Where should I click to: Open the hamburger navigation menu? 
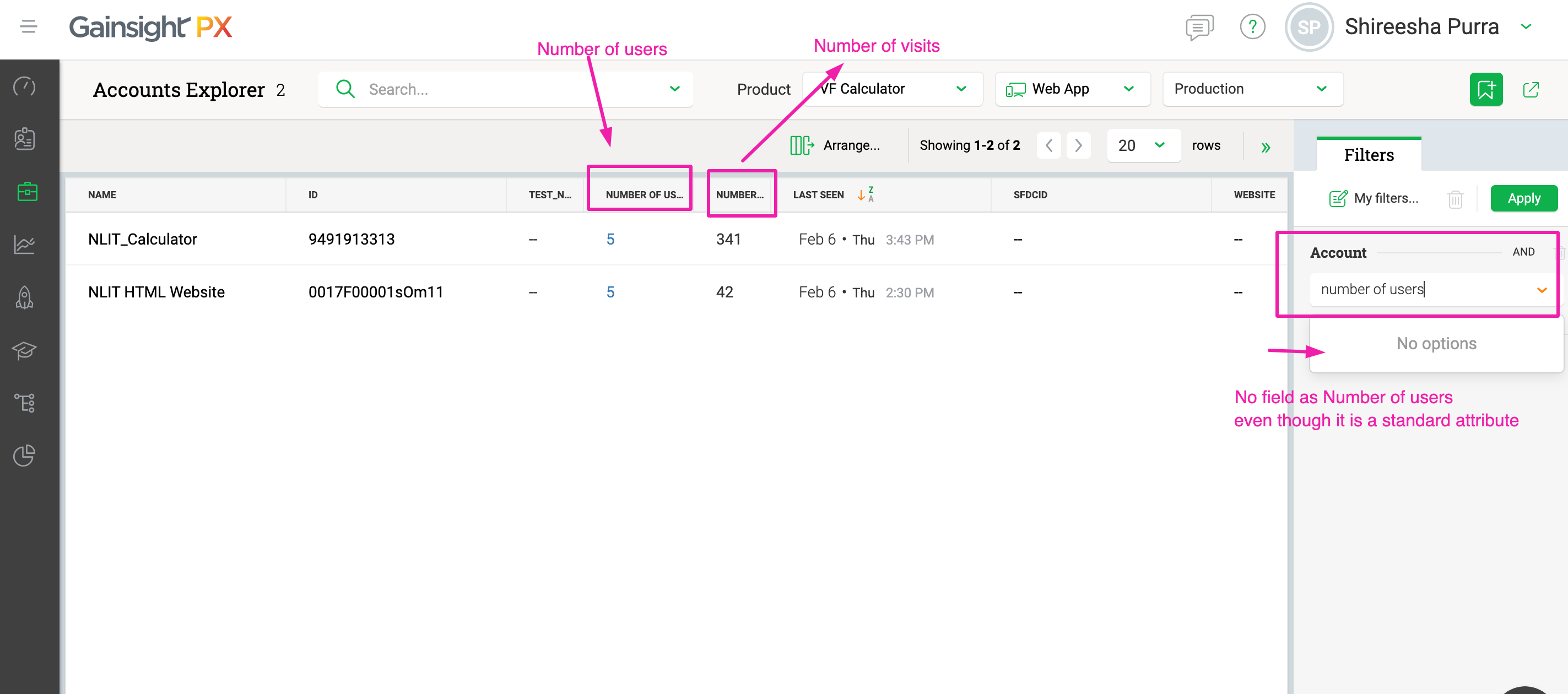29,26
